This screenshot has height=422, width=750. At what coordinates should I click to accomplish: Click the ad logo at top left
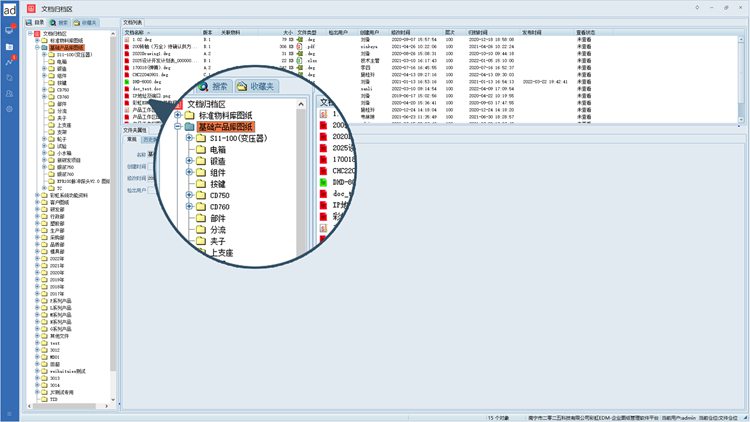[x=9, y=9]
